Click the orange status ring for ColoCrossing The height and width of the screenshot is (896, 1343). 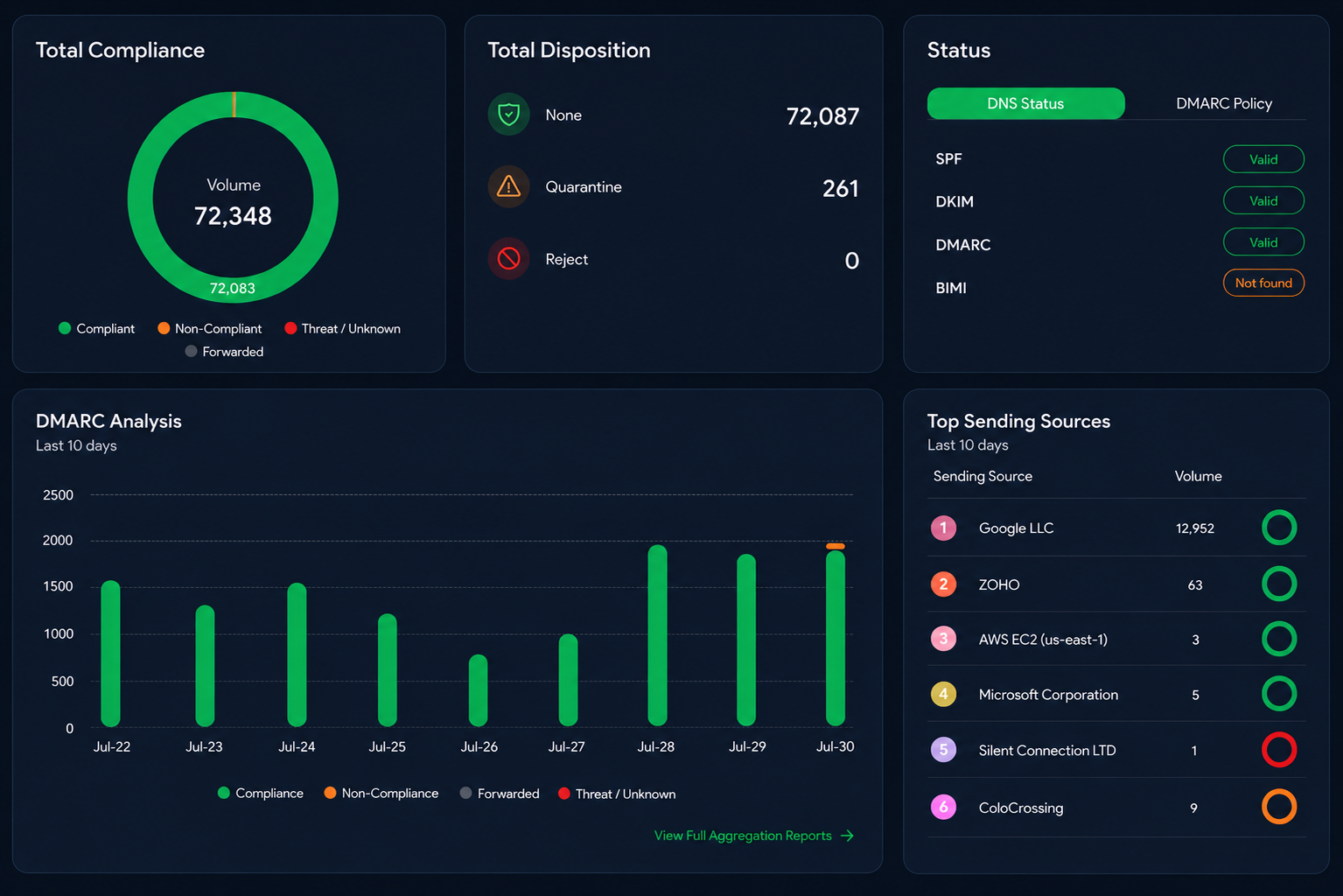pos(1279,807)
